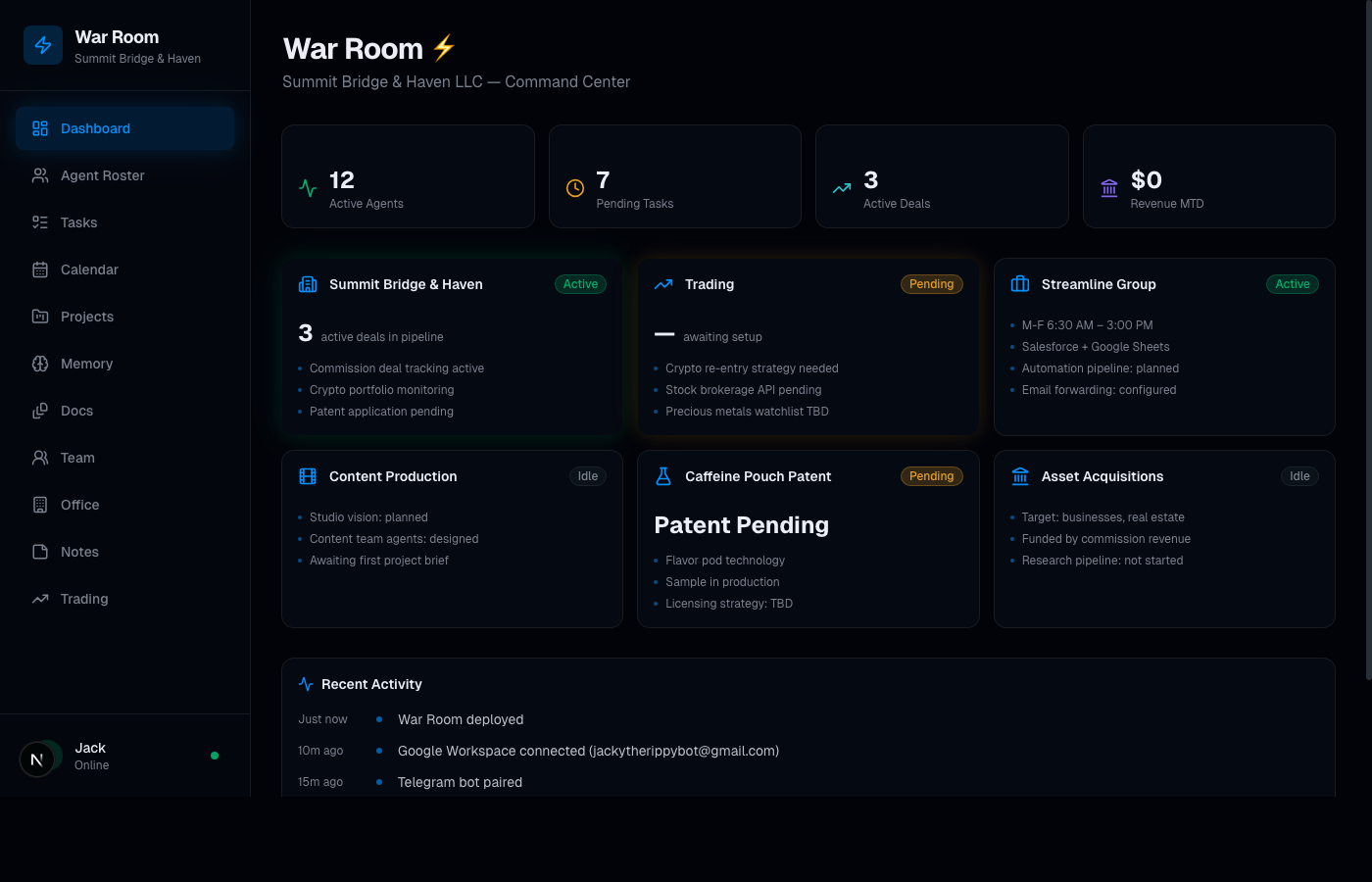Screen dimensions: 1372x882
Task: Click 'War Room deployed' activity entry
Action: click(x=461, y=719)
